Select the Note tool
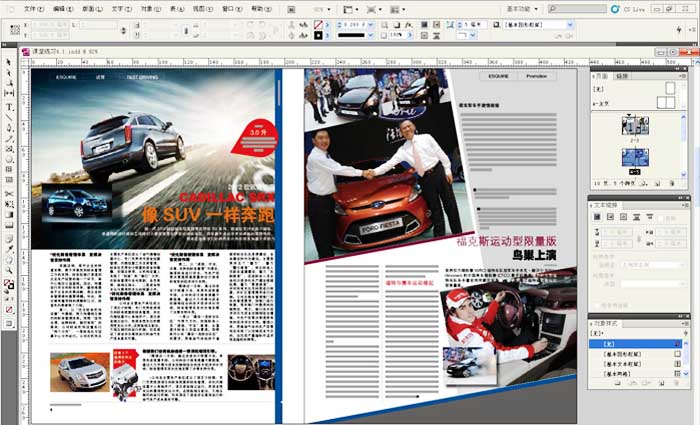Image resolution: width=700 pixels, height=425 pixels. tap(8, 239)
